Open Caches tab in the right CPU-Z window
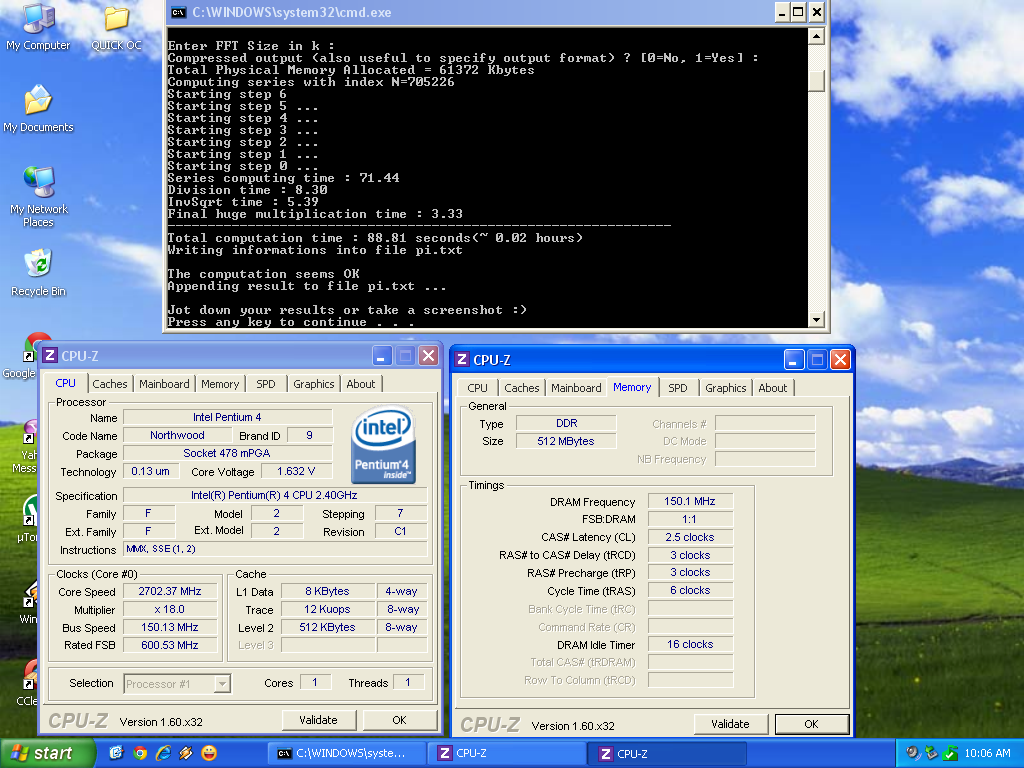Viewport: 1024px width, 768px height. pyautogui.click(x=522, y=388)
